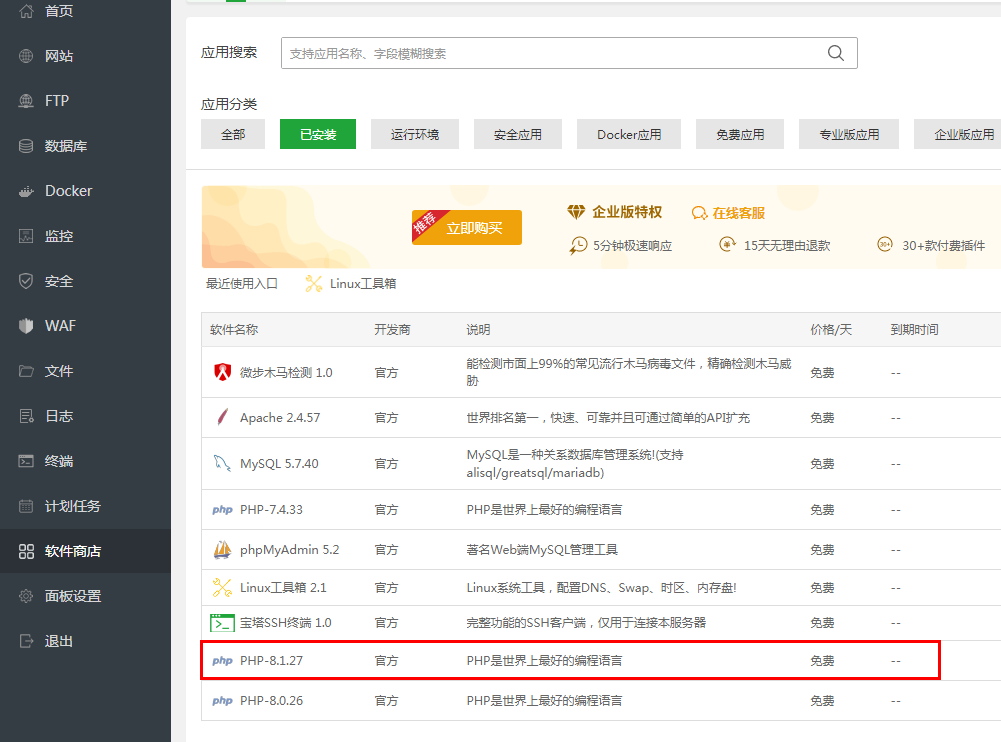Click the phpMyAdmin sailboat icon
Screen dimensions: 1001x742
(222, 550)
